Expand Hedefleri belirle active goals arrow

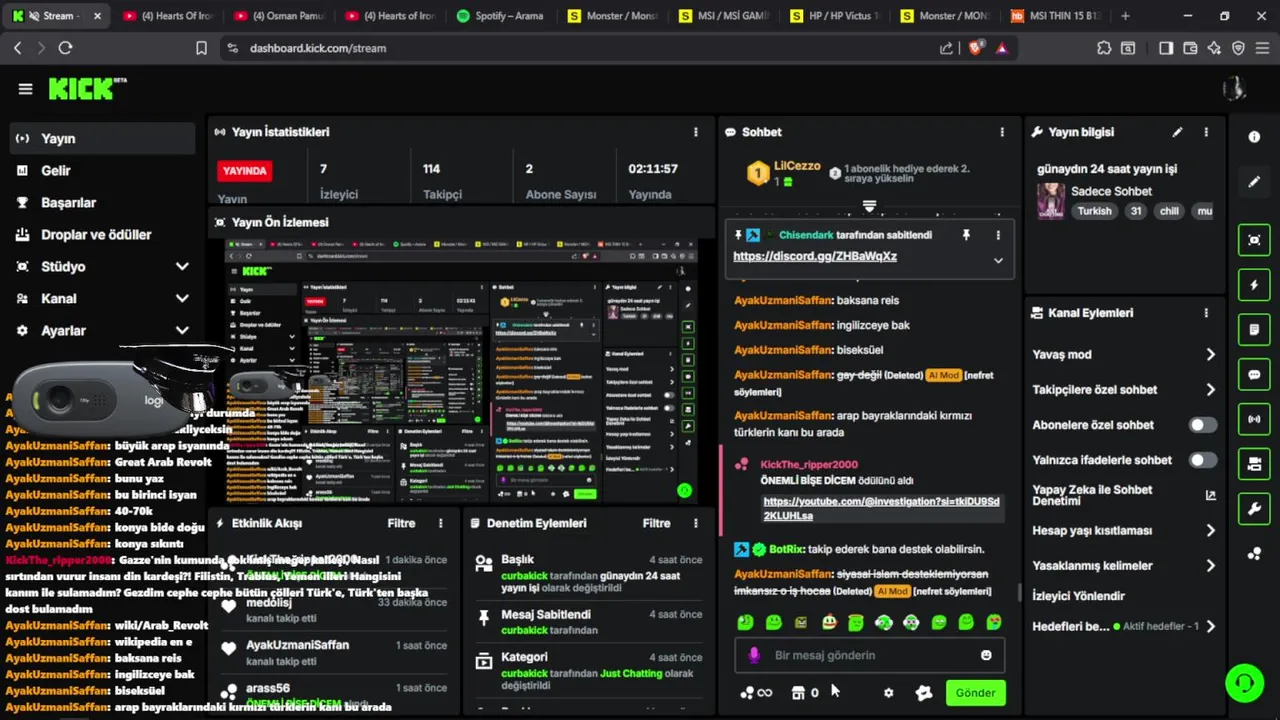[1210, 627]
